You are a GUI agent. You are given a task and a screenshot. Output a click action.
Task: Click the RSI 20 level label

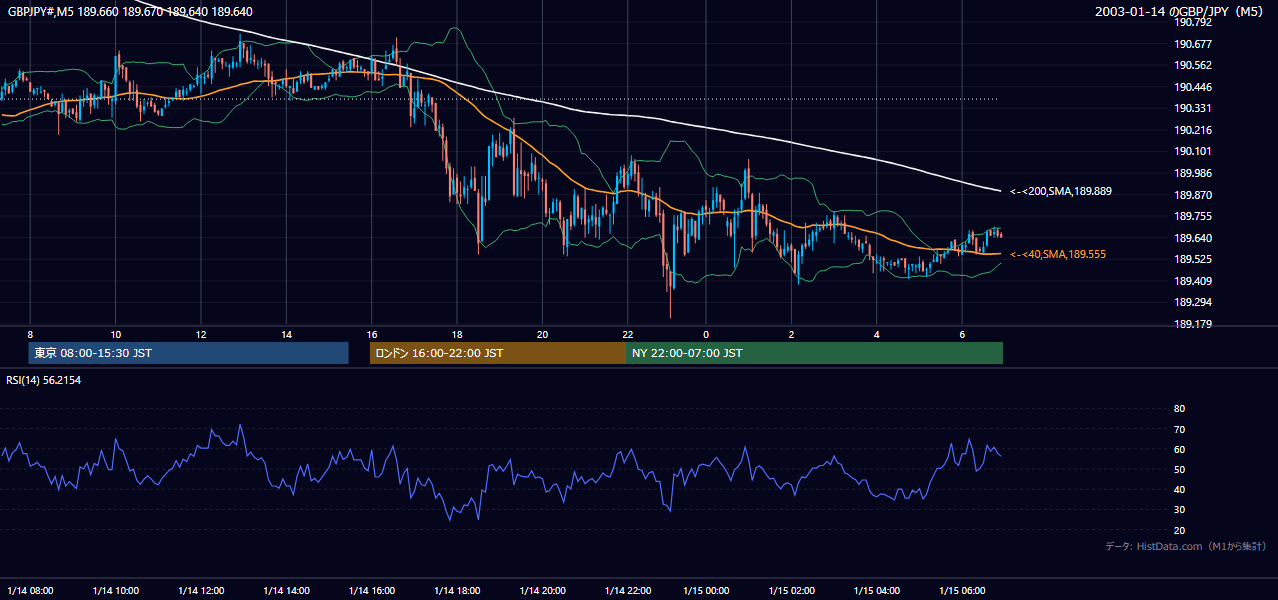1179,530
